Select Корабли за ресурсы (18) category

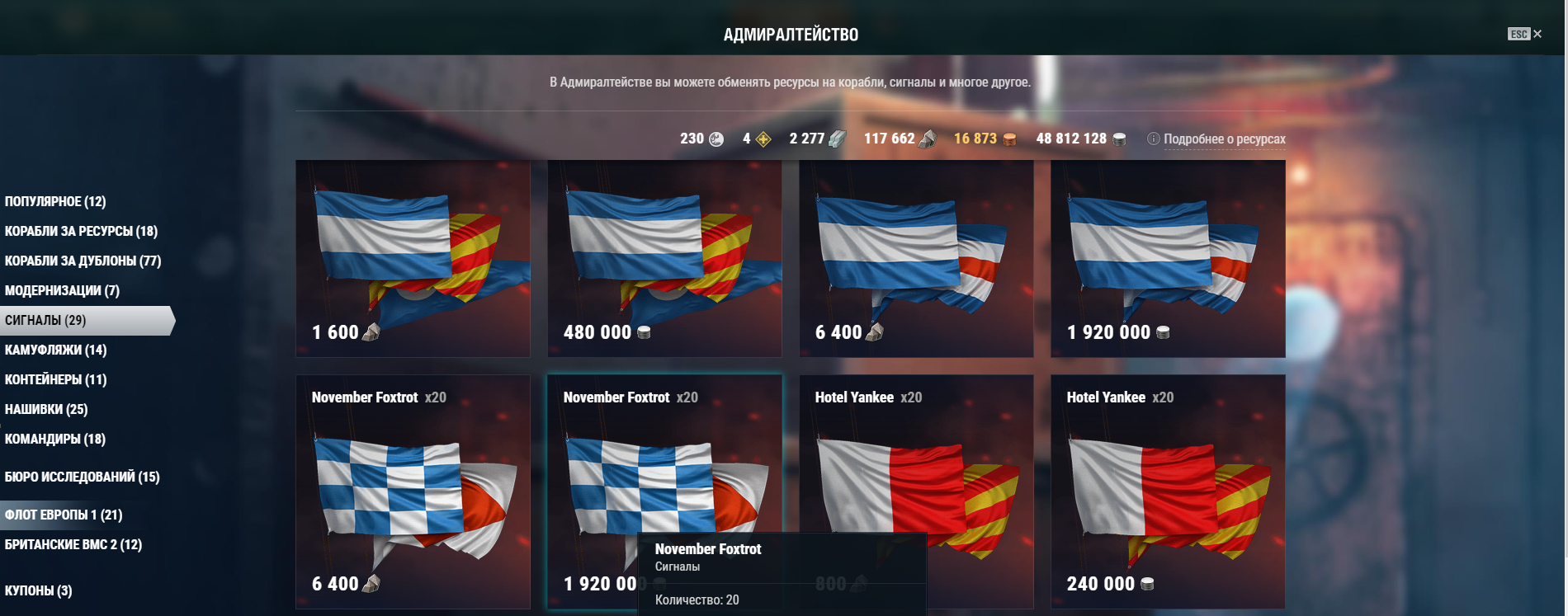click(x=81, y=231)
